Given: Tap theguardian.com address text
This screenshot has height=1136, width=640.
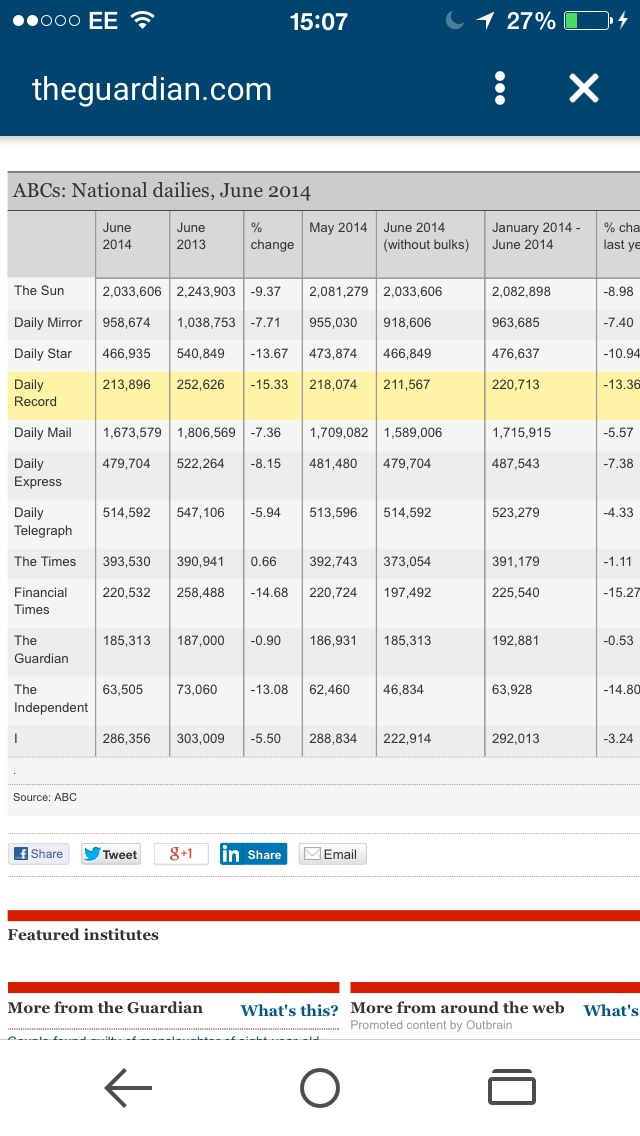Looking at the screenshot, I should tap(152, 90).
